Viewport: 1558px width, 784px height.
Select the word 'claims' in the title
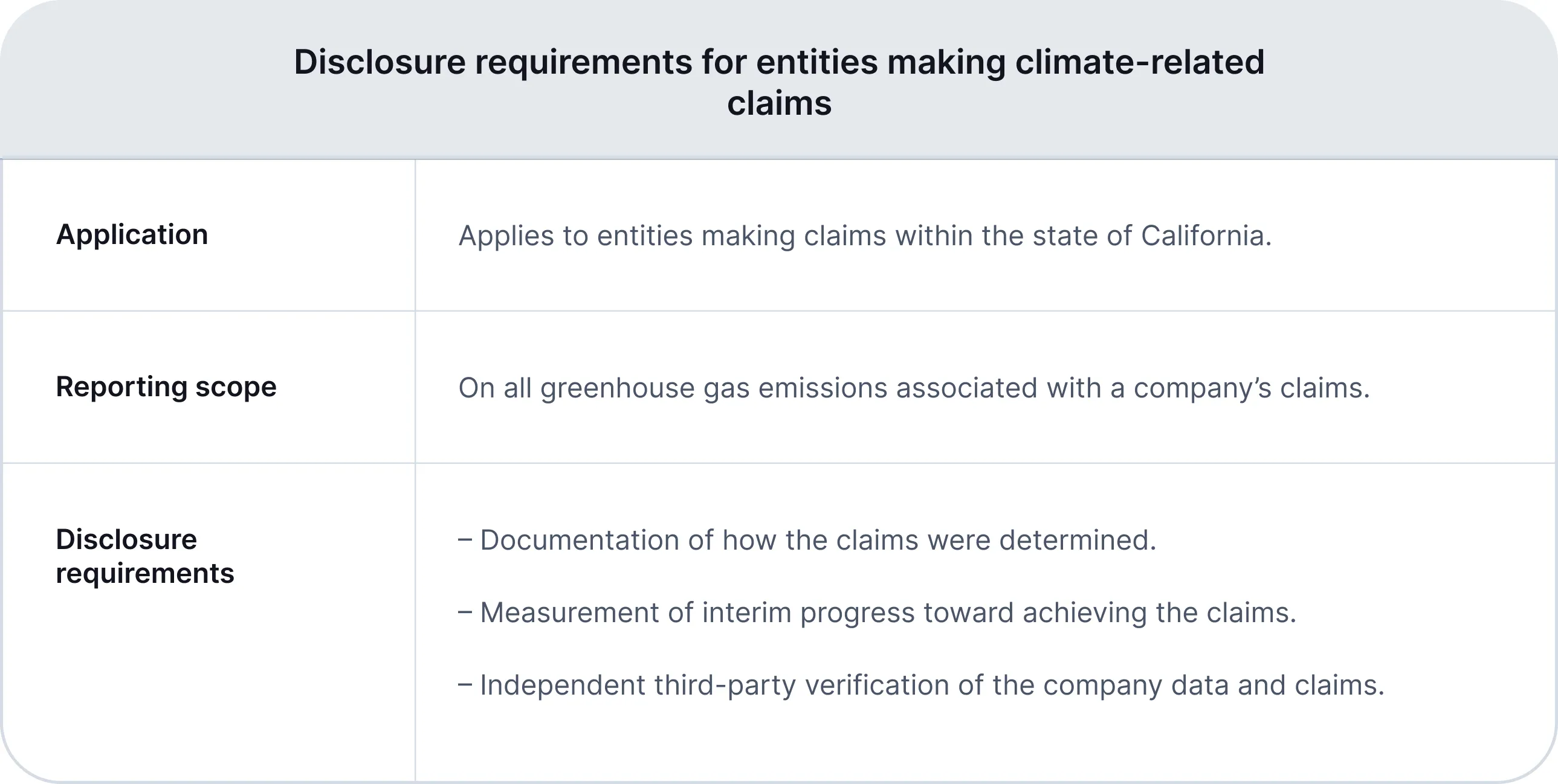(779, 103)
